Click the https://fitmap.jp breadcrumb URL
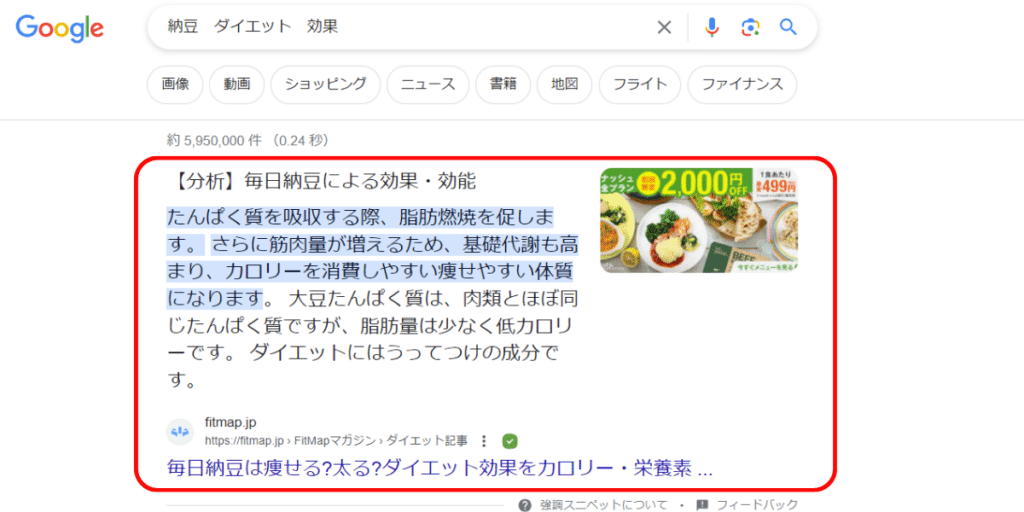 [x=336, y=441]
